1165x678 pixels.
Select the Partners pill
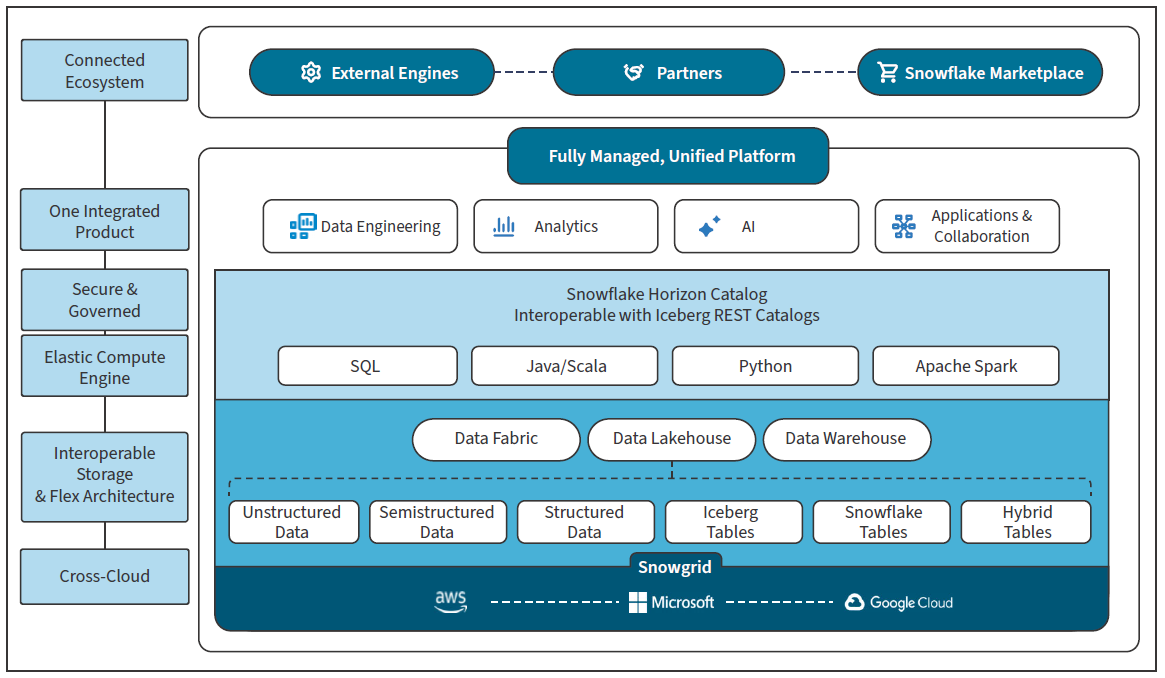(x=669, y=72)
